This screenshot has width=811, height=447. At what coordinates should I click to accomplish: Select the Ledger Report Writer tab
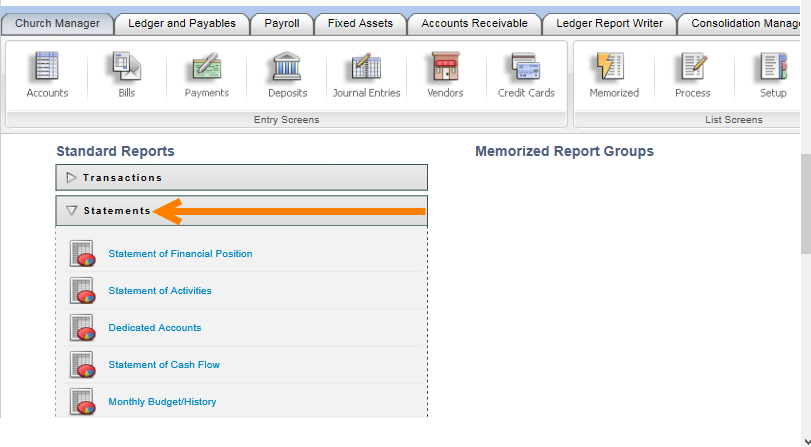click(608, 23)
